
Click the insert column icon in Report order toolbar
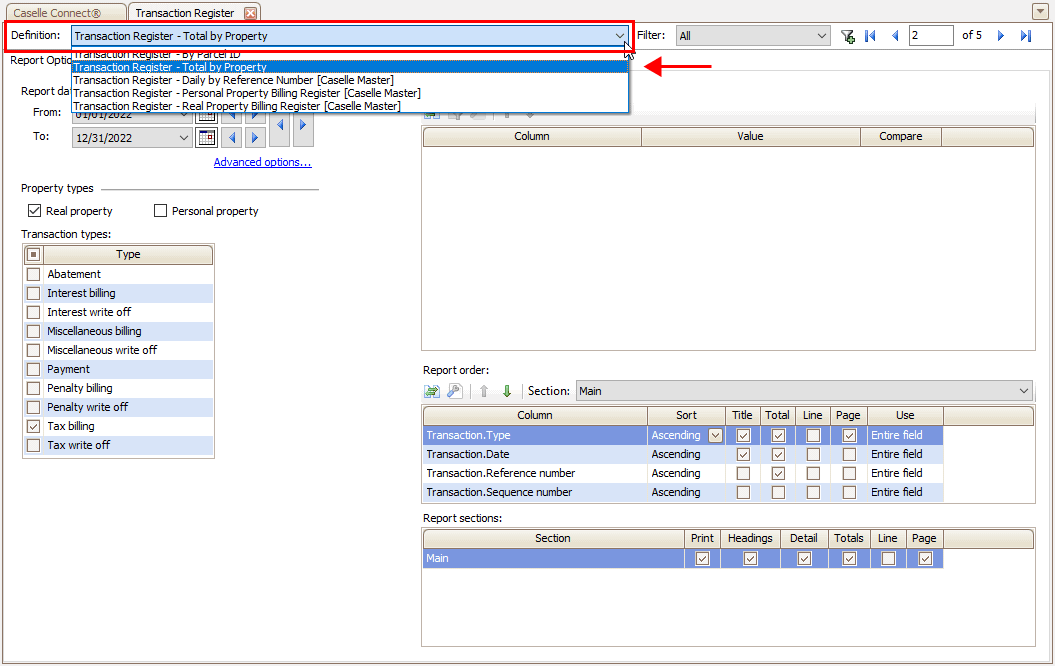coord(432,391)
